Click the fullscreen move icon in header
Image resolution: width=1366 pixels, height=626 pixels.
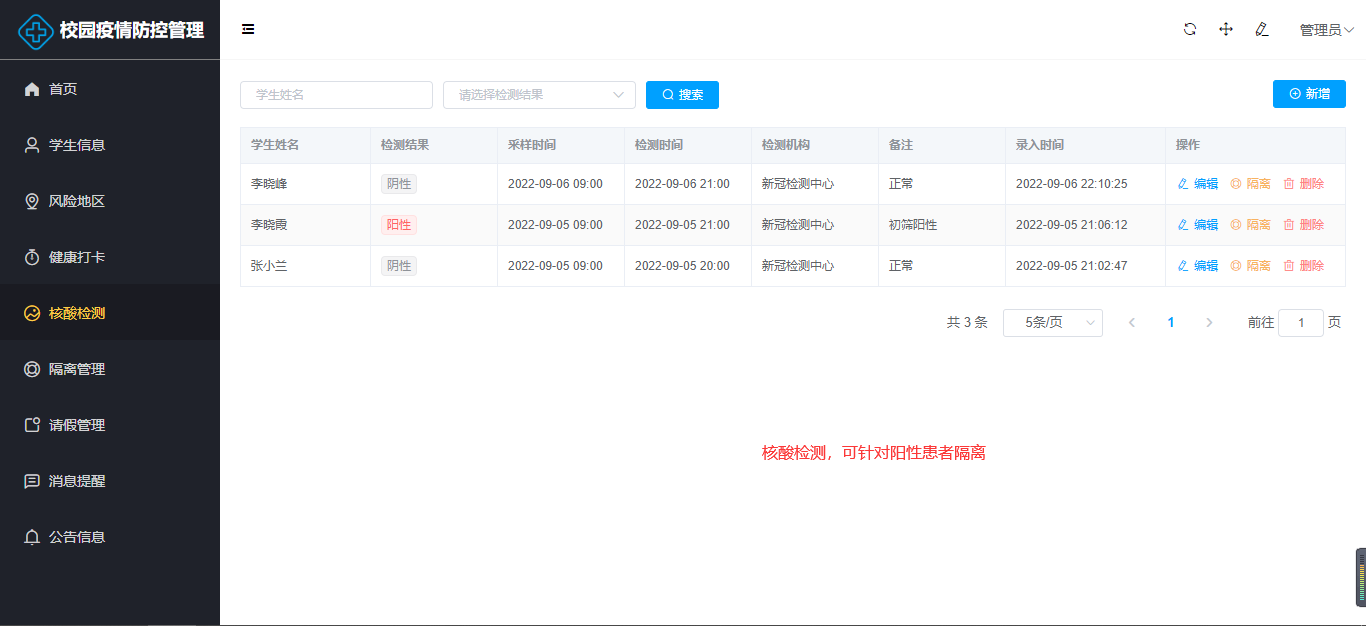click(x=1226, y=29)
